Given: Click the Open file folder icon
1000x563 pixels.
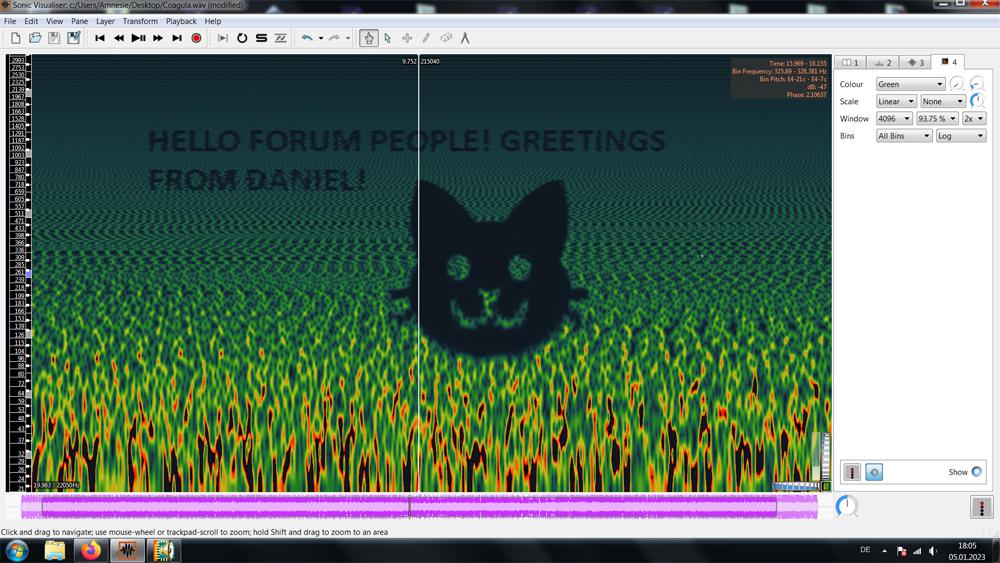Looking at the screenshot, I should [x=35, y=38].
